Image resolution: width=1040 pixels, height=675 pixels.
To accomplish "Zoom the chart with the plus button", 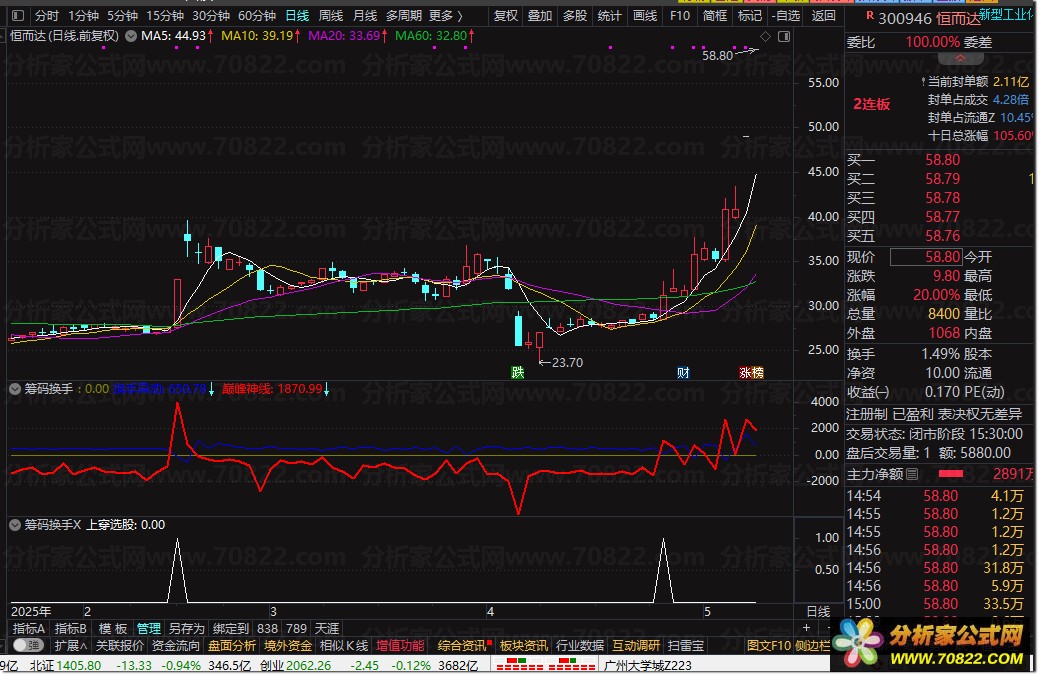I will click(807, 627).
